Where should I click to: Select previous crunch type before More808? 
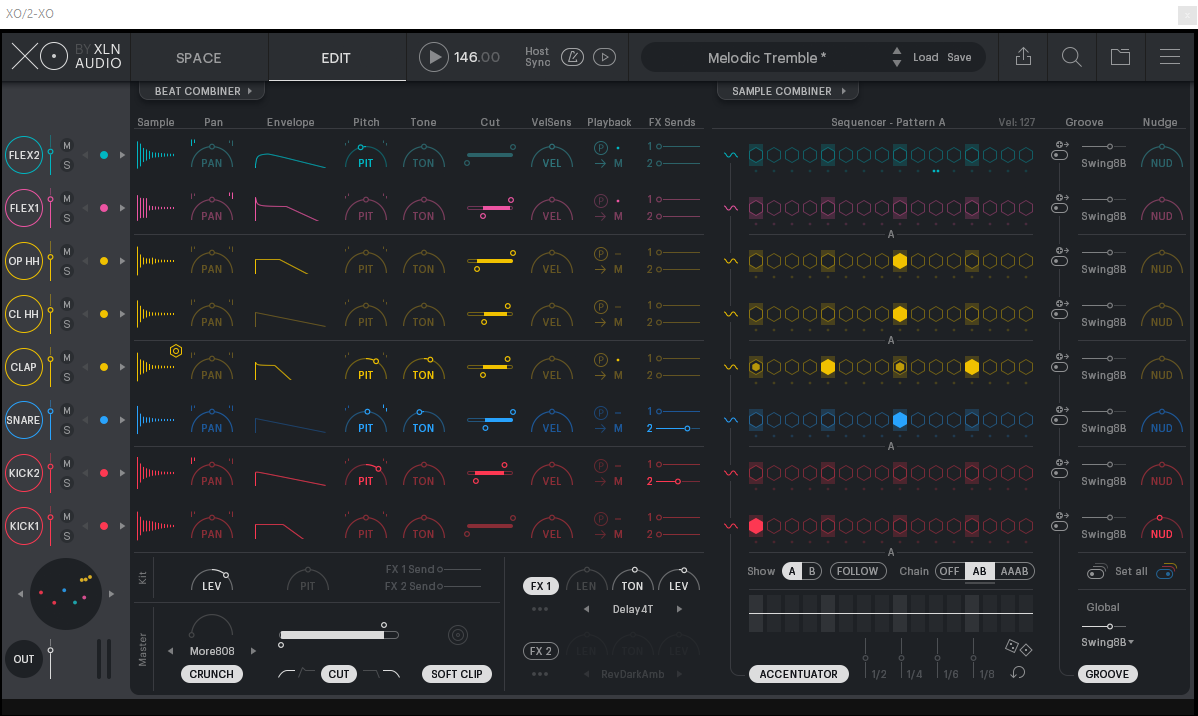point(170,651)
